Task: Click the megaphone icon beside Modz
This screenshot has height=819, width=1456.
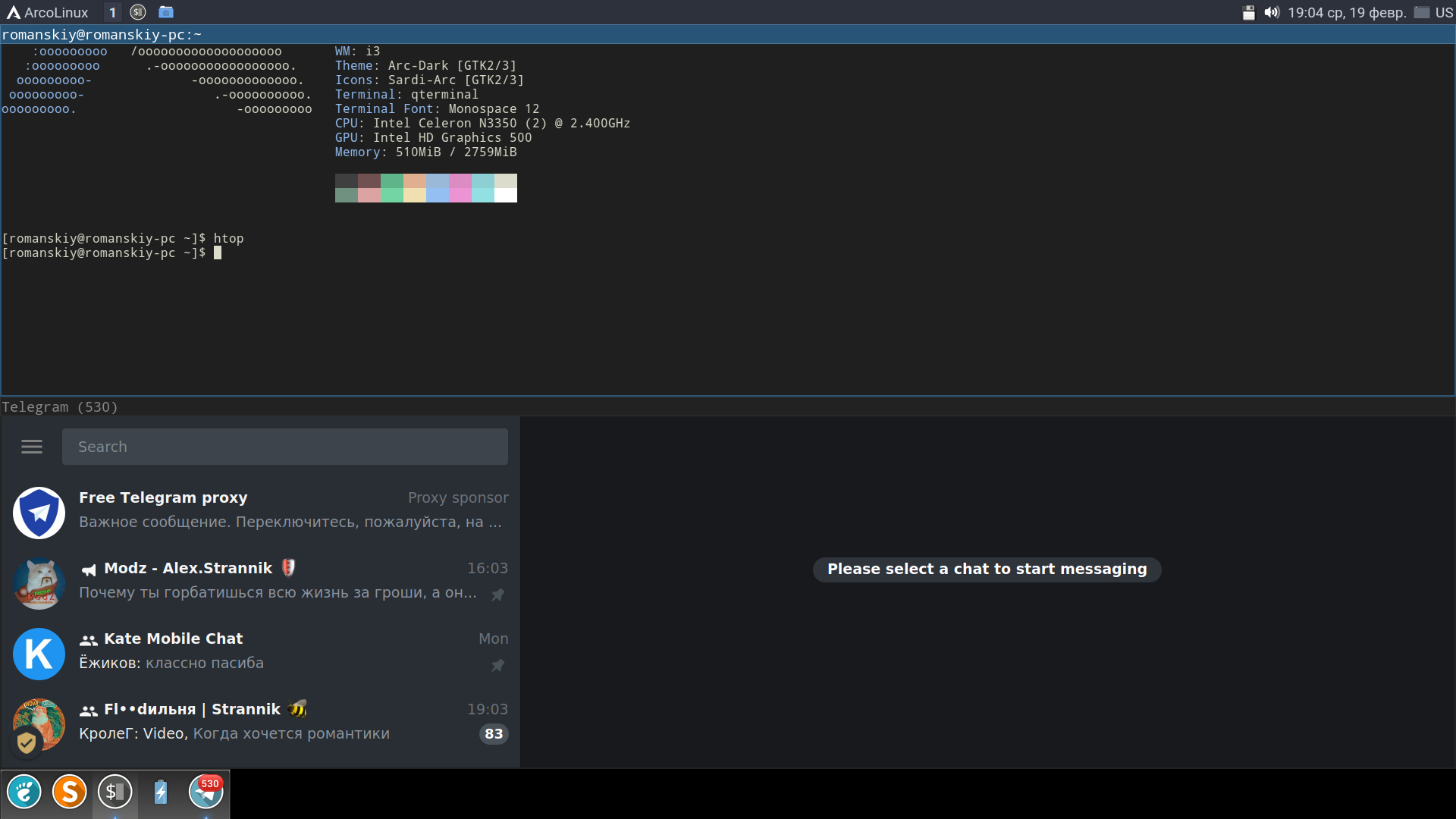Action: point(89,570)
